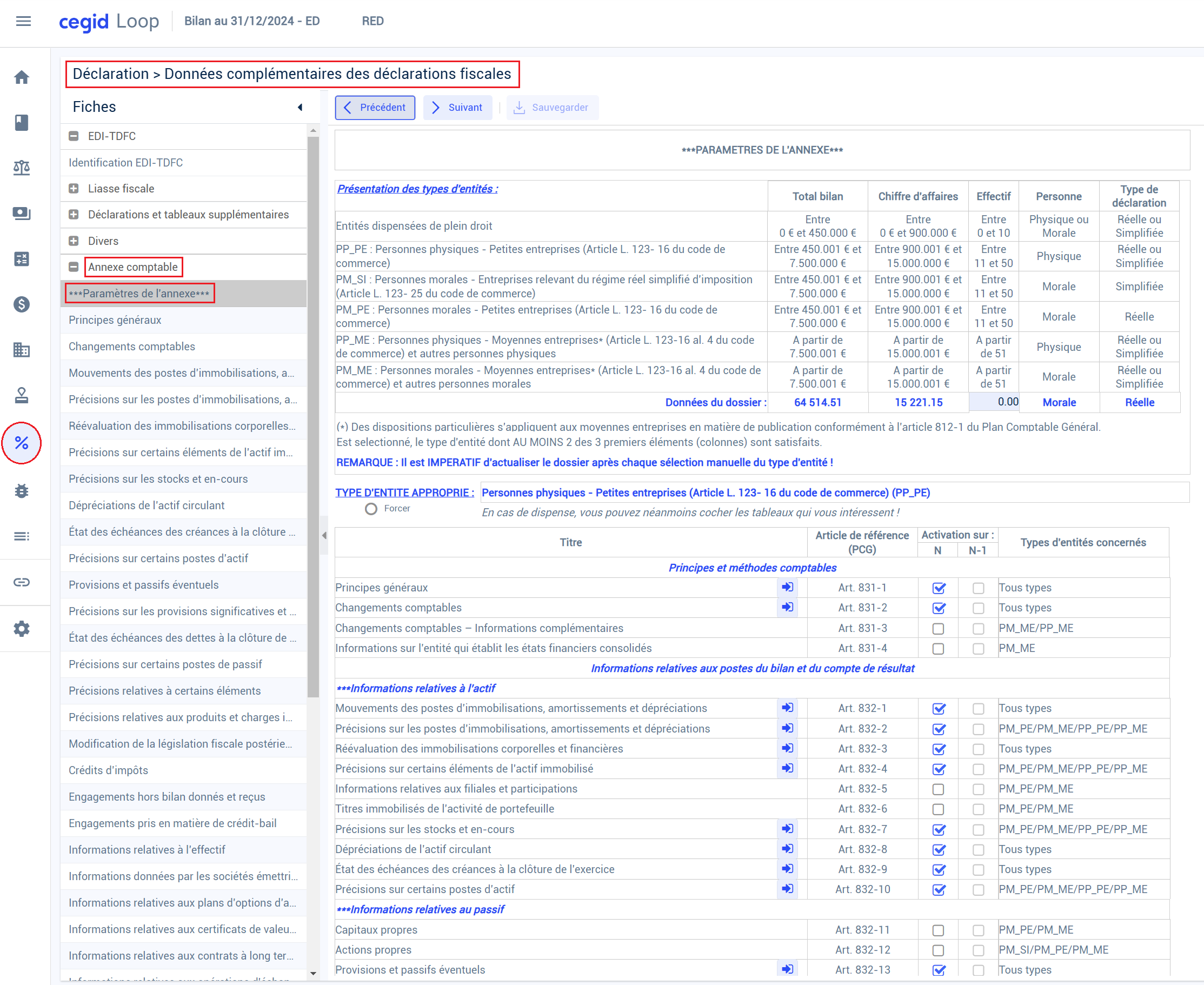This screenshot has width=1204, height=985.
Task: Click the panel splitter collapse arrow
Action: (324, 535)
